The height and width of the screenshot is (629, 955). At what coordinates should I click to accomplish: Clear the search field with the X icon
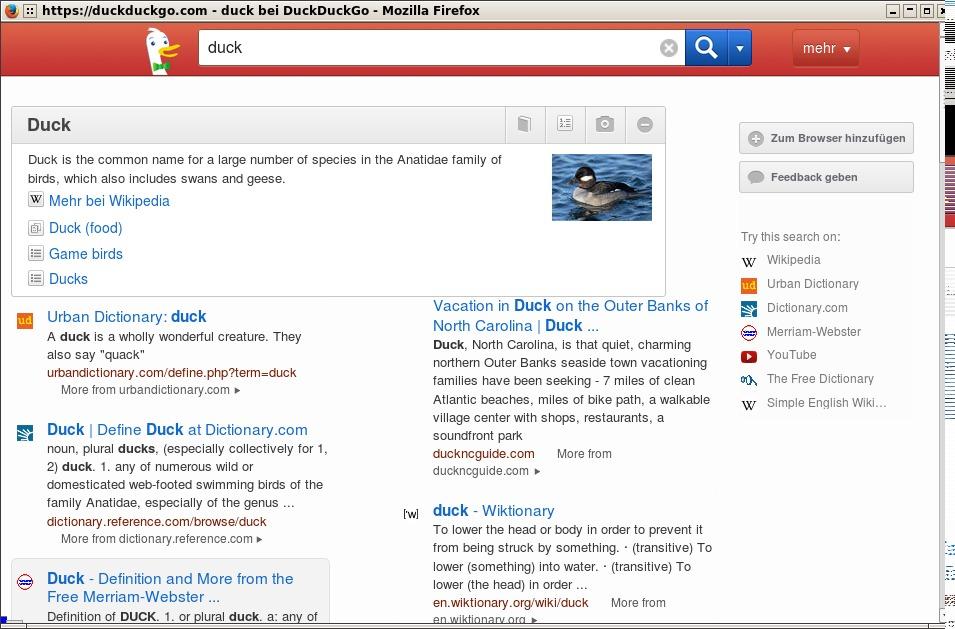tap(668, 46)
